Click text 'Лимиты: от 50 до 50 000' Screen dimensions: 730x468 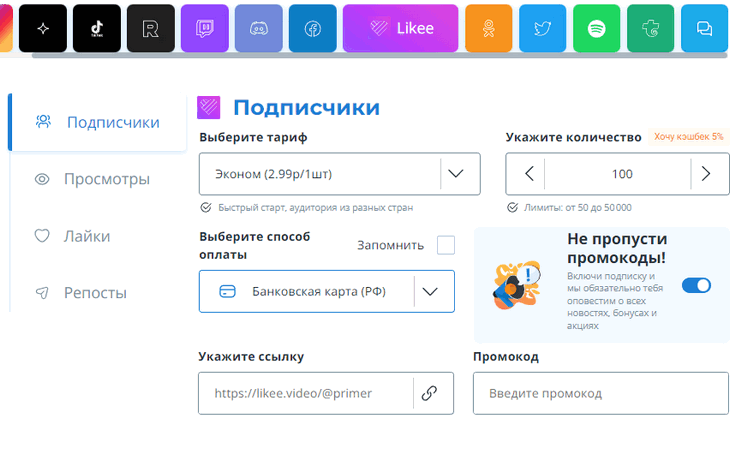578,208
